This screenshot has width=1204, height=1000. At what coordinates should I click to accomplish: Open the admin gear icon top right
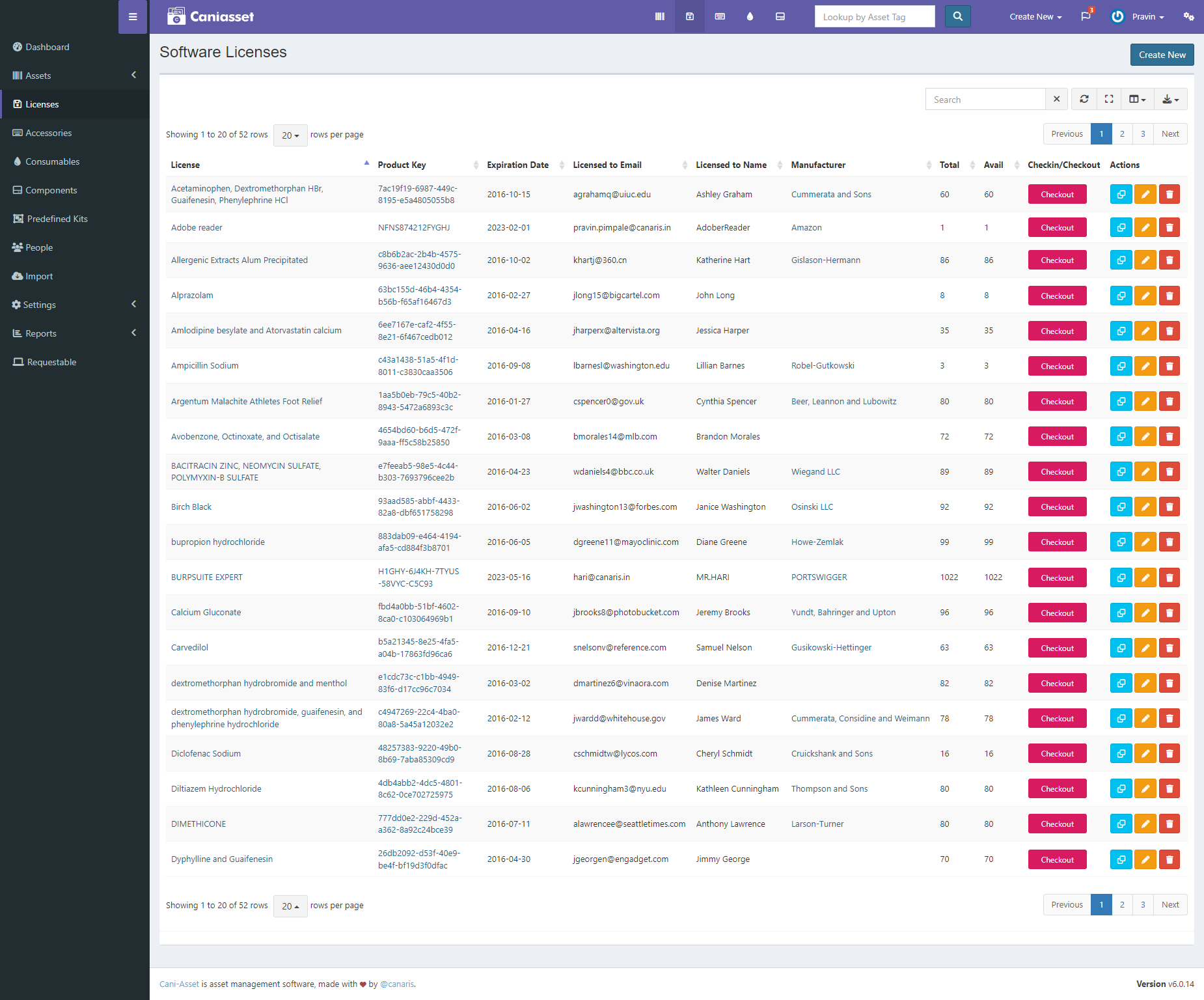(x=1189, y=16)
